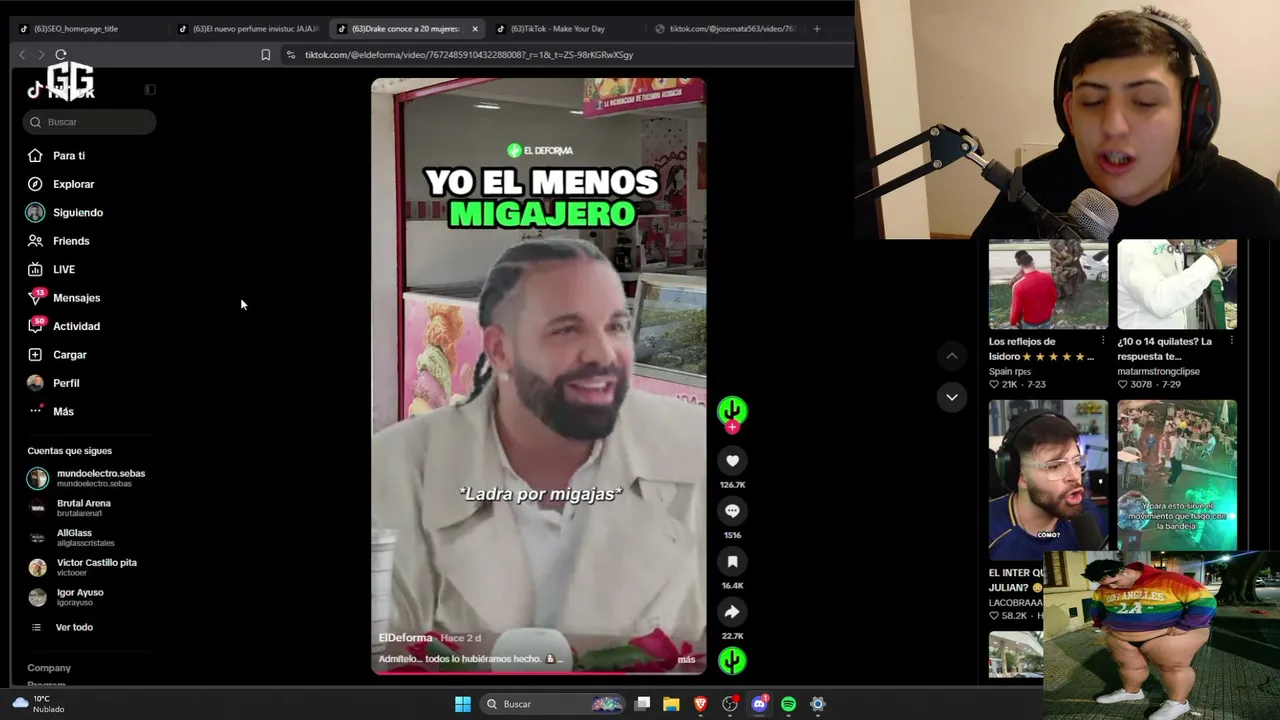Open mundoelectro.sebas followed account
Screen dimensions: 1280x720
pyautogui.click(x=88, y=478)
